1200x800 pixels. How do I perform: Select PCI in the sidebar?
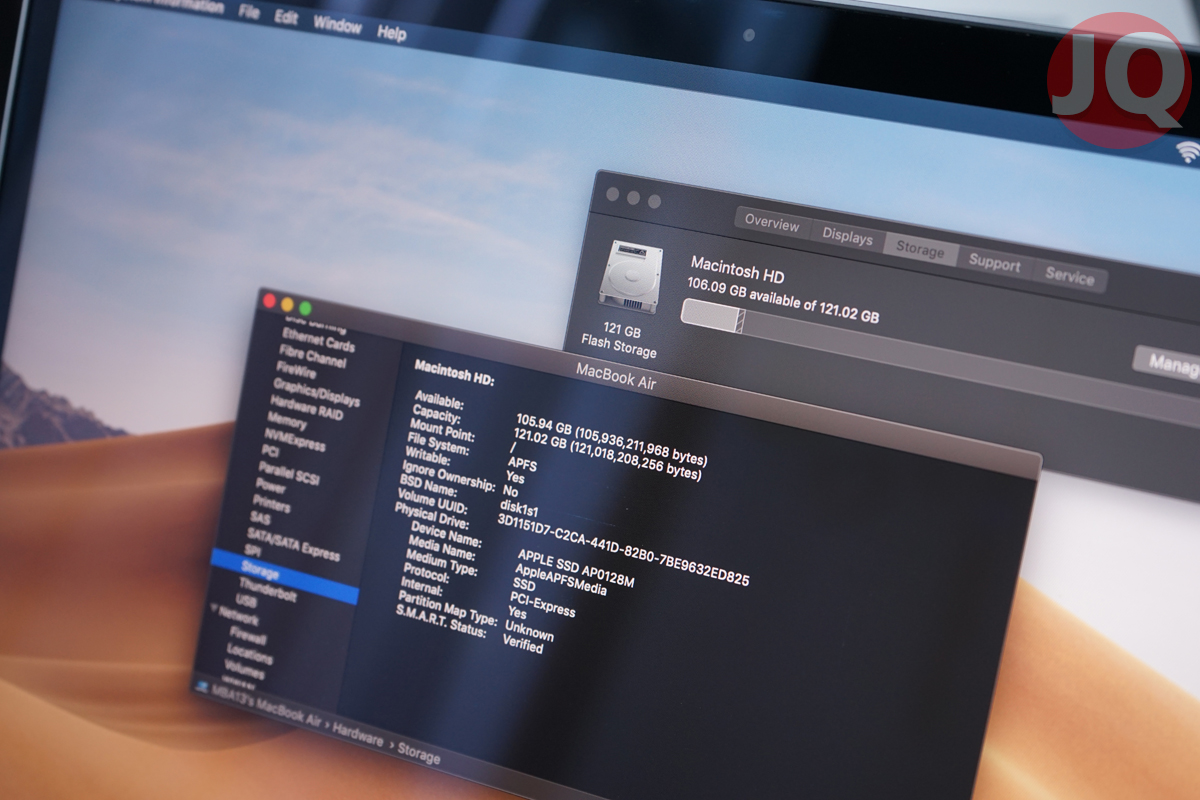(x=270, y=451)
